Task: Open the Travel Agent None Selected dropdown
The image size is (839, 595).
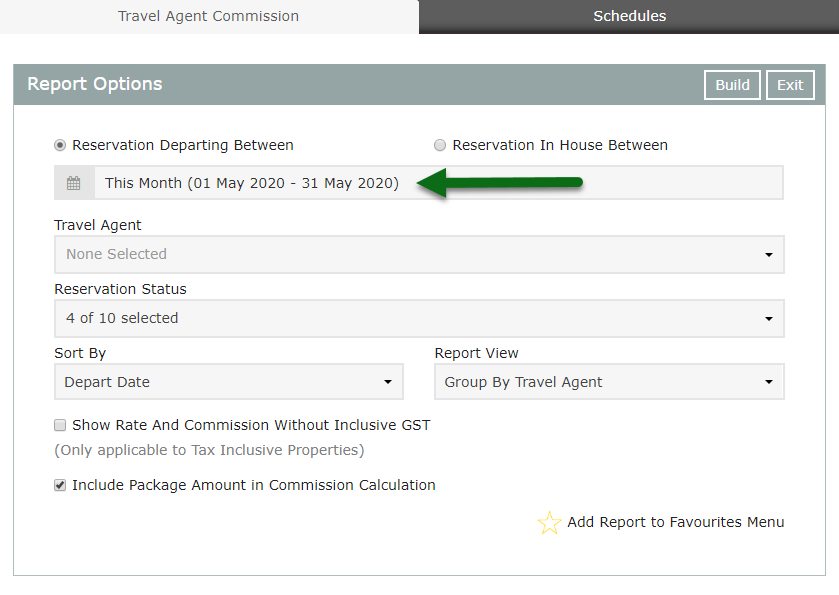Action: (419, 254)
